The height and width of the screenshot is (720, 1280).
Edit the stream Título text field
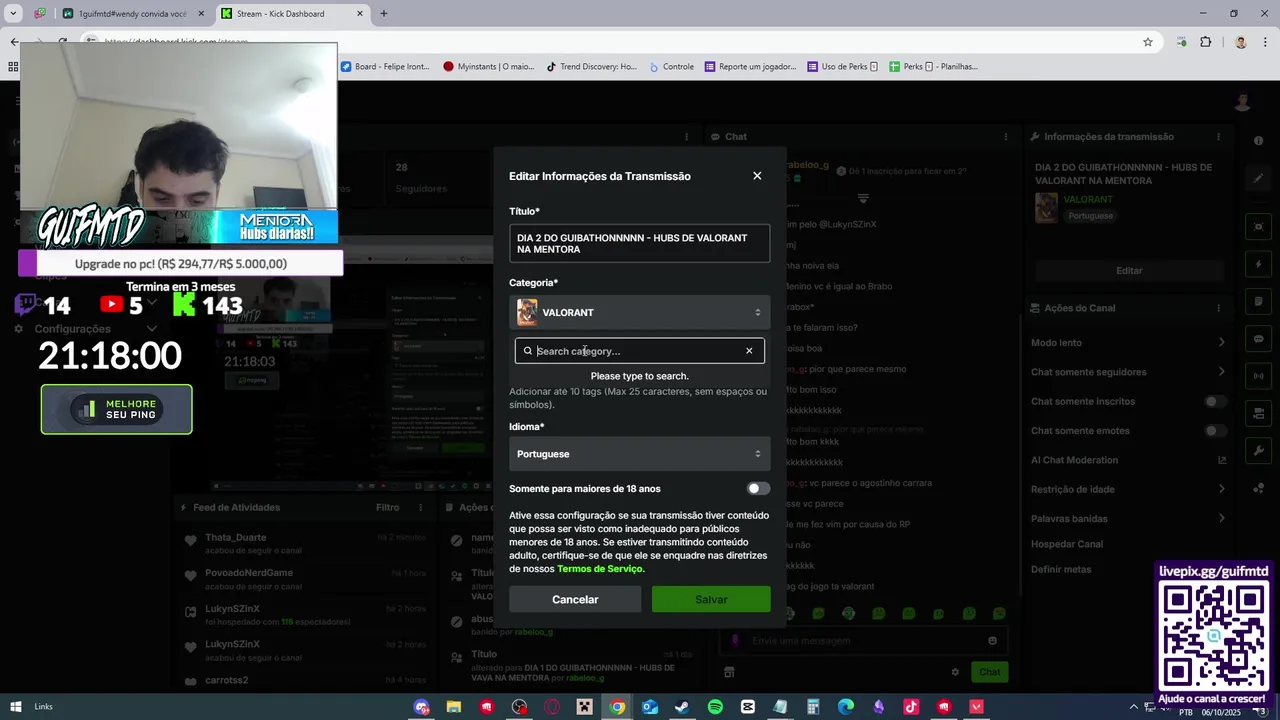coord(640,244)
